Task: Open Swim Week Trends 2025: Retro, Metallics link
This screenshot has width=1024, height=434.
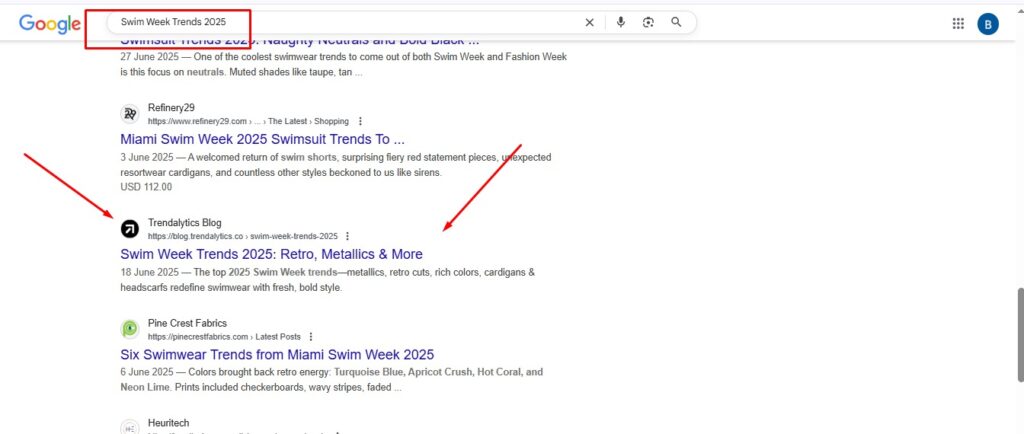Action: 272,254
